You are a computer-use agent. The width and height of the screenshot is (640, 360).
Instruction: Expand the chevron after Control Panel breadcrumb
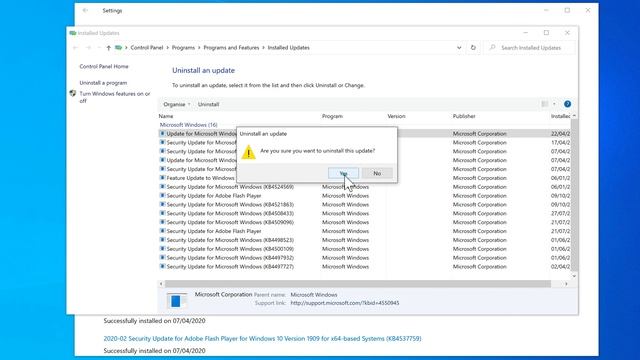tap(167, 48)
